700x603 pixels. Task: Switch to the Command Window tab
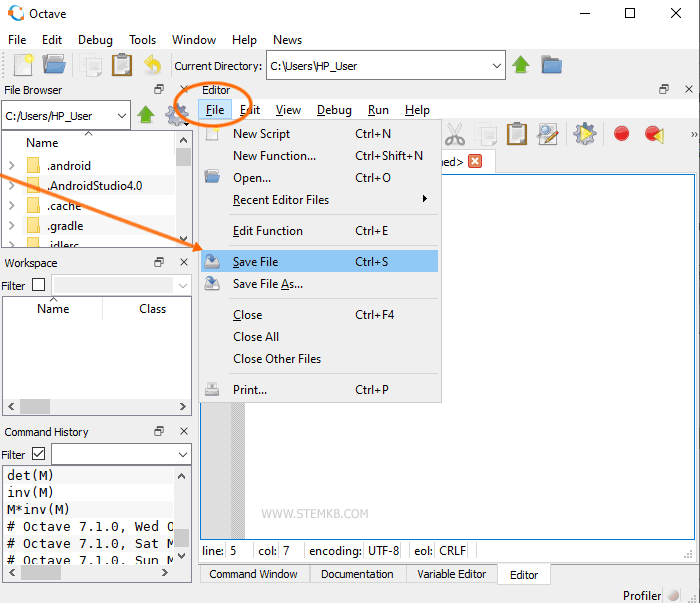(x=253, y=574)
